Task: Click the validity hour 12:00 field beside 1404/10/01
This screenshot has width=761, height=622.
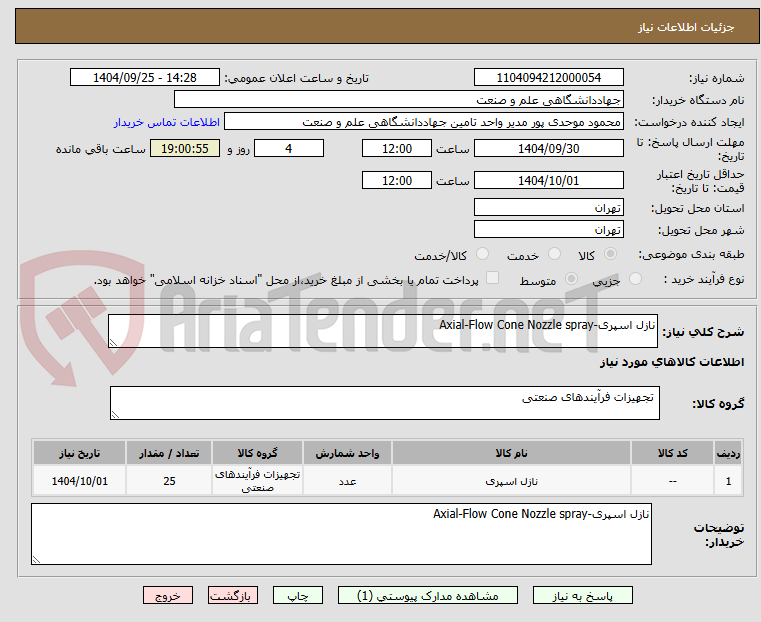Action: click(x=397, y=180)
